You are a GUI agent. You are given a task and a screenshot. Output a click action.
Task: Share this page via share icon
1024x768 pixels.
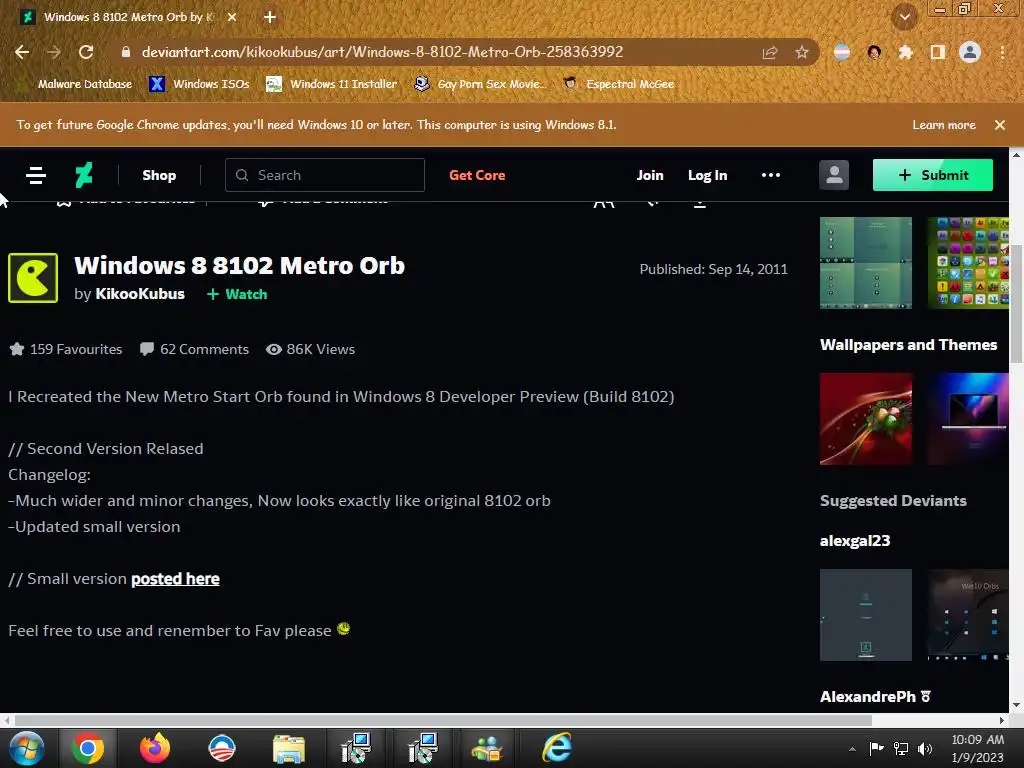[770, 52]
